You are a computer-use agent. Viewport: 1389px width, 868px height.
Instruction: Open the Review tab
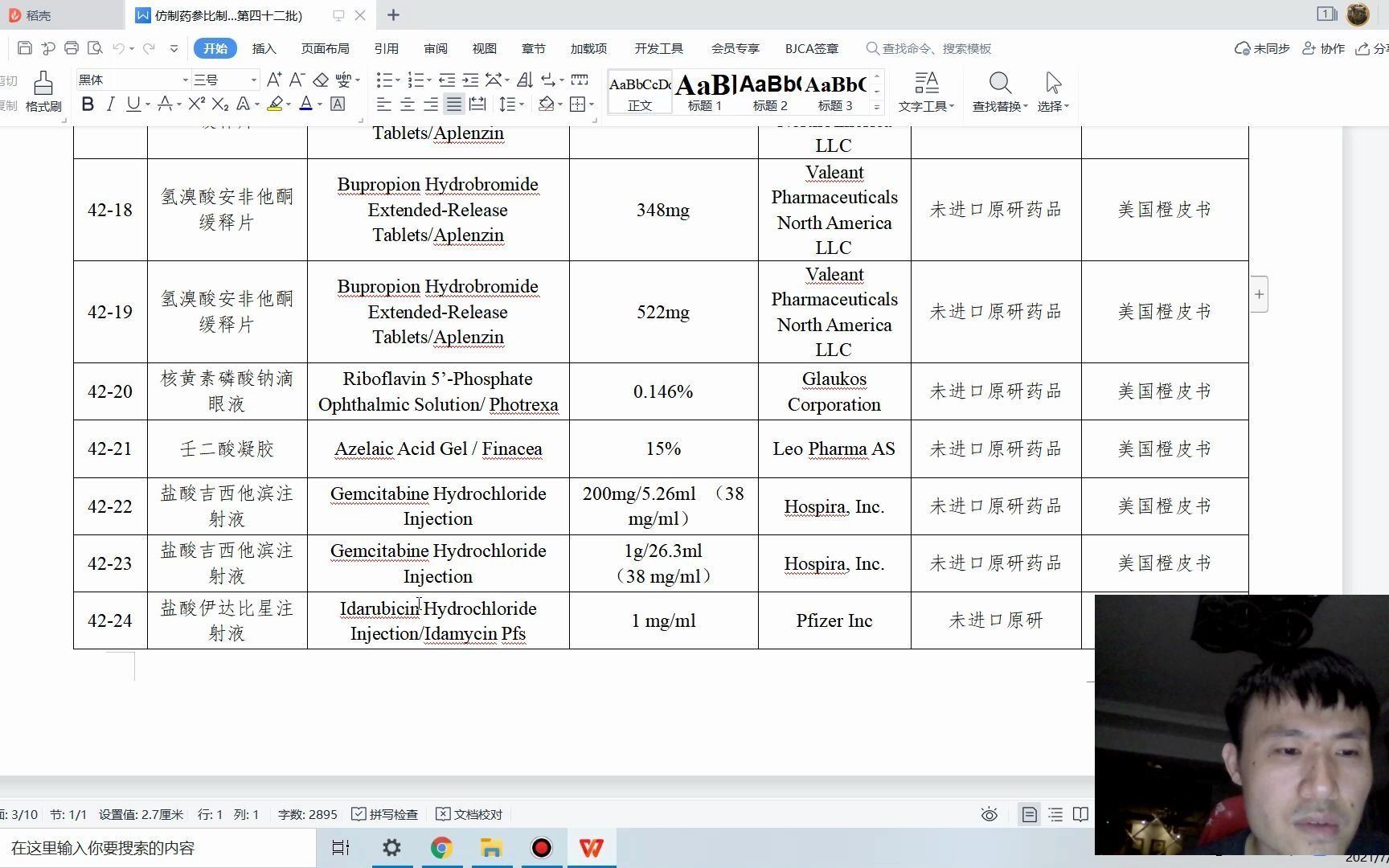click(x=436, y=48)
